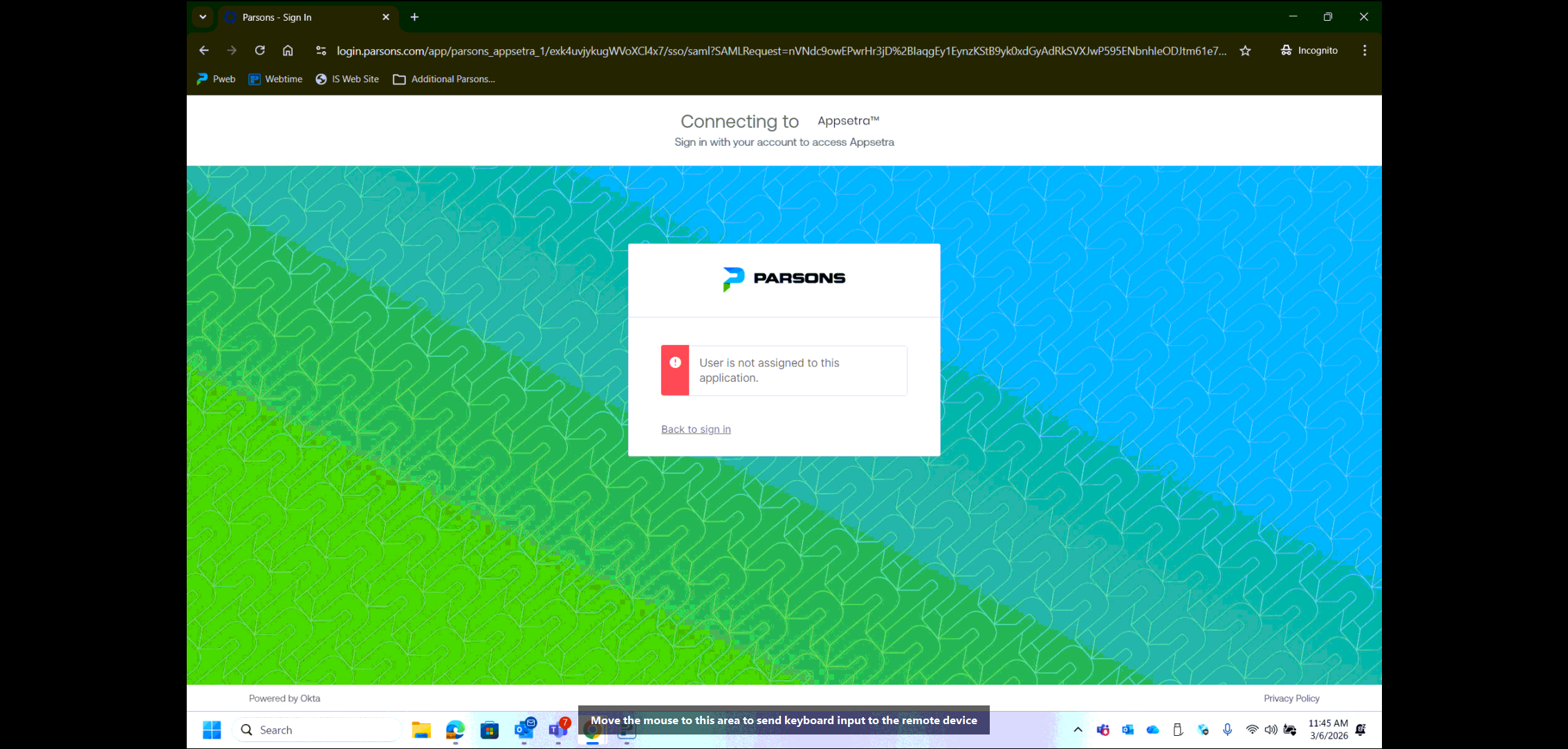Click the volume speaker tray icon
This screenshot has width=1568, height=749.
1271,730
